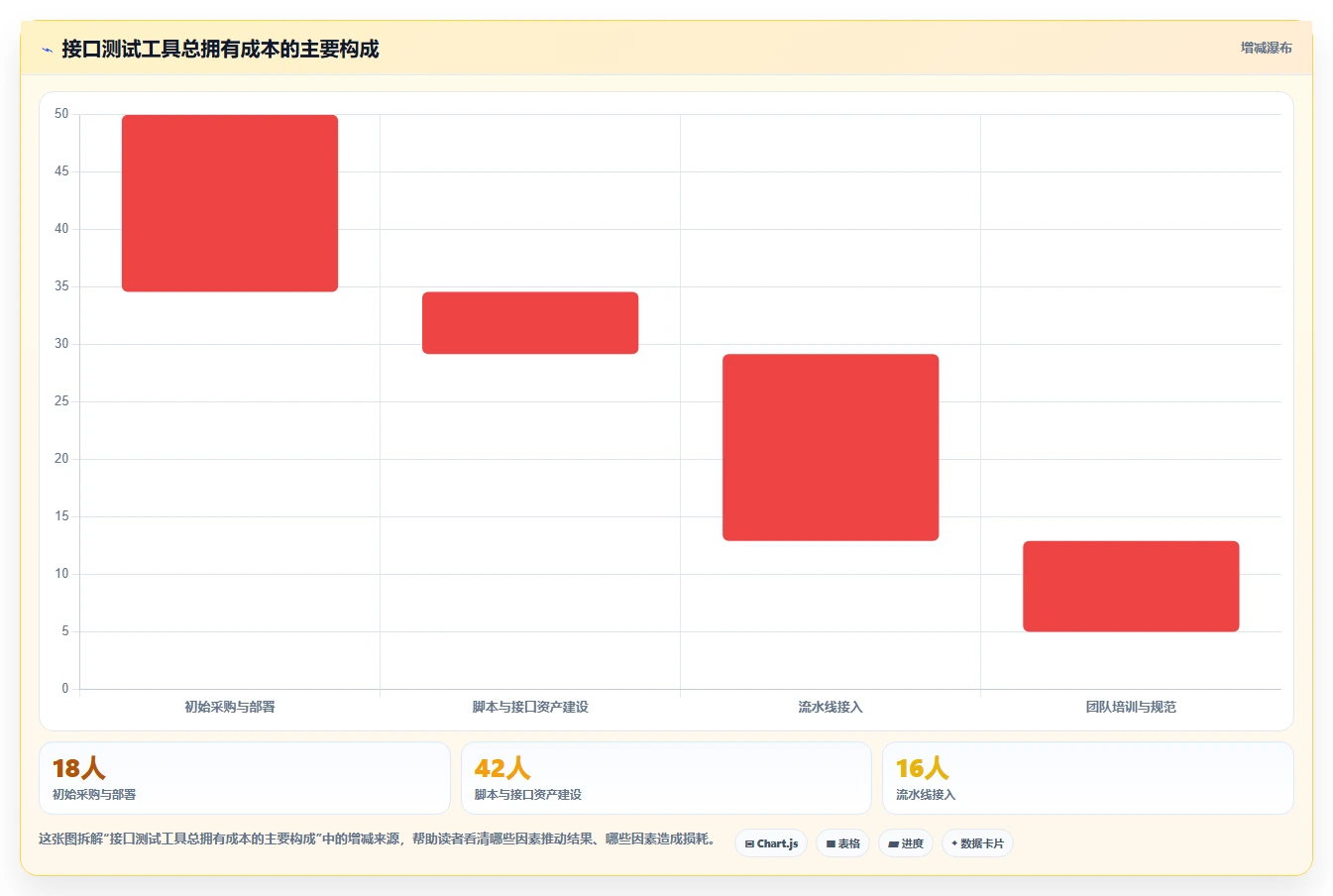Open the 42人 脚本与接口资产建设 data card
The height and width of the screenshot is (896, 1333).
[666, 778]
